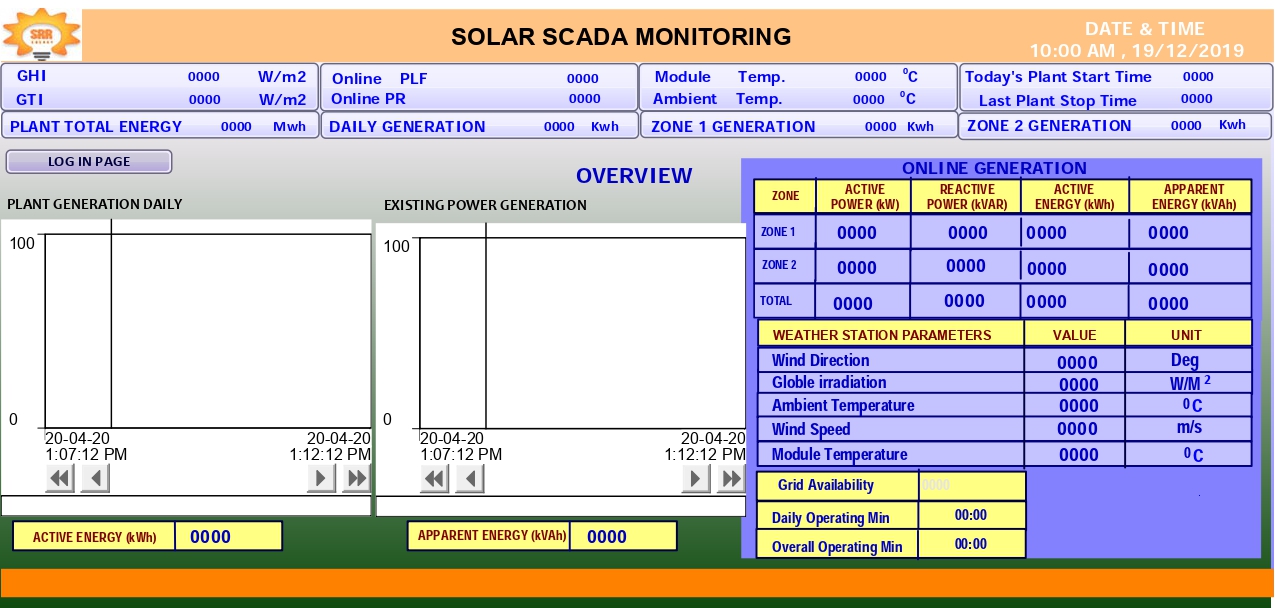The image size is (1275, 608).
Task: Click the SRR sun logo icon
Action: pyautogui.click(x=42, y=35)
